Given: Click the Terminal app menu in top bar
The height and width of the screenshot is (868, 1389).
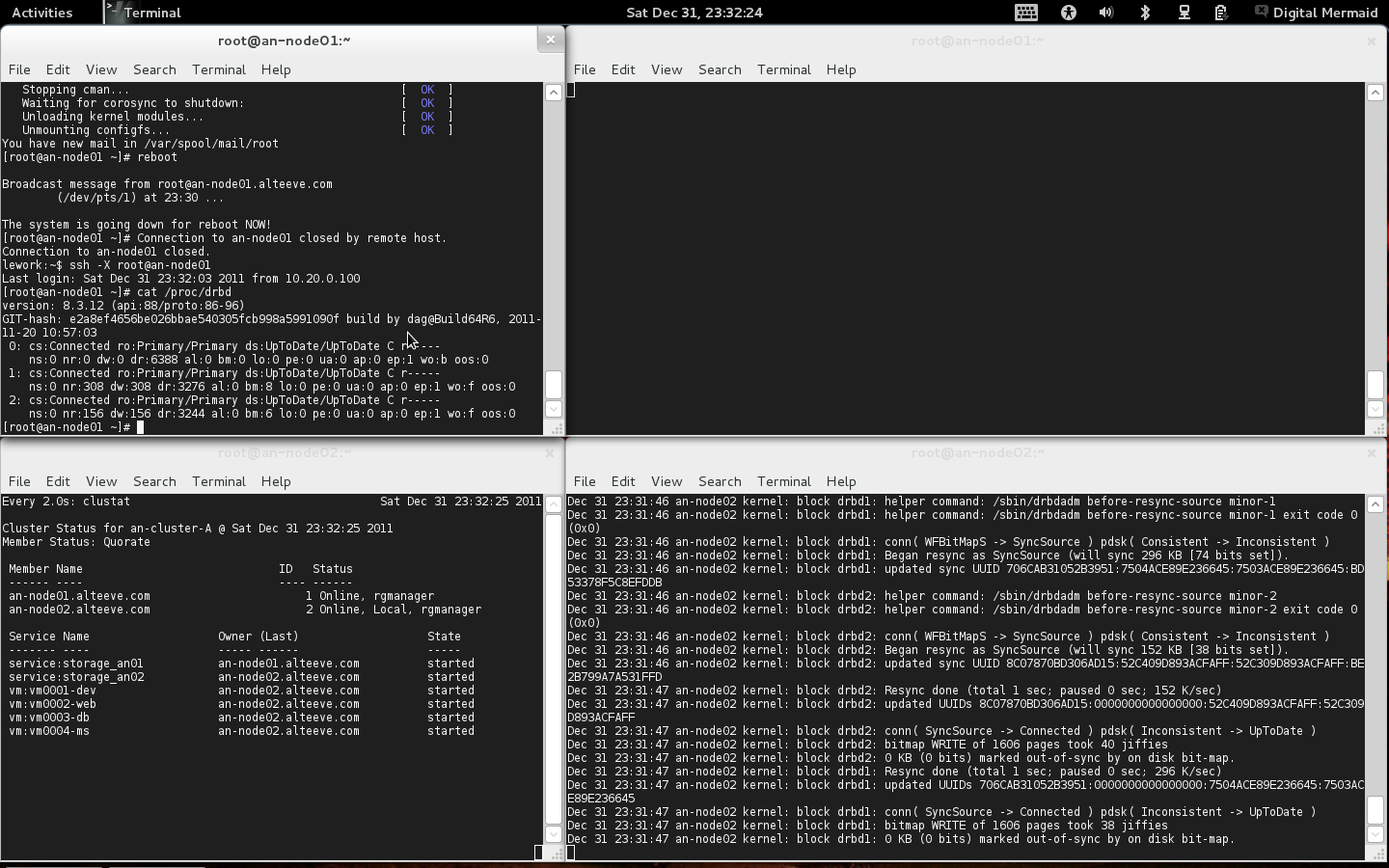Looking at the screenshot, I should point(145,13).
